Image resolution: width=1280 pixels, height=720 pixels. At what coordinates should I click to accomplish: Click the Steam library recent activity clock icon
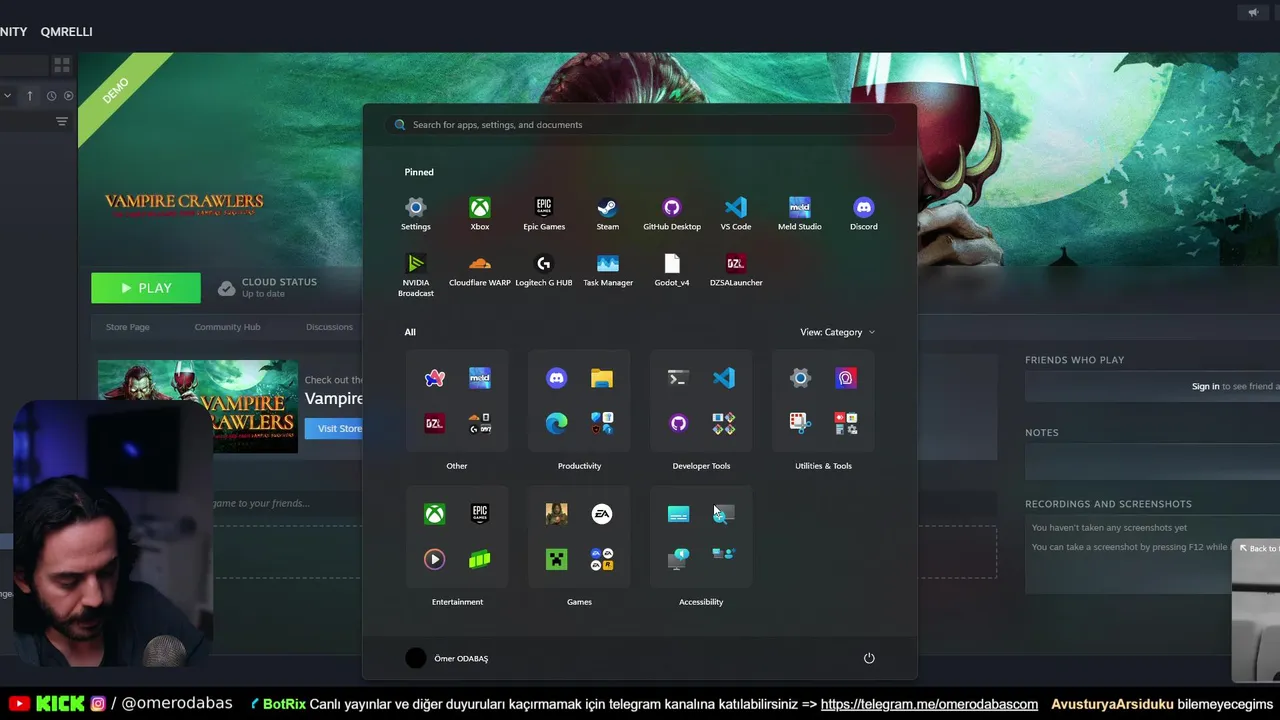[51, 96]
